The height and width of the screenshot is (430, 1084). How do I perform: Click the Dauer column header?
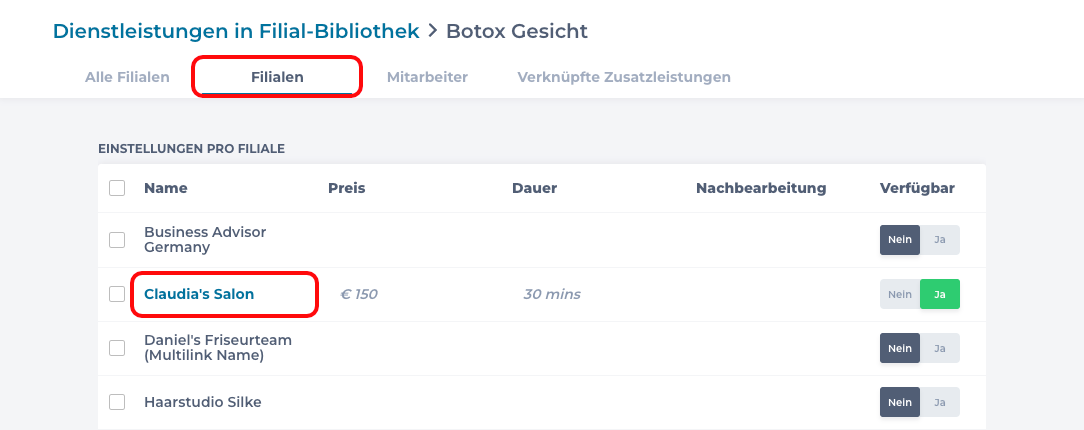534,188
